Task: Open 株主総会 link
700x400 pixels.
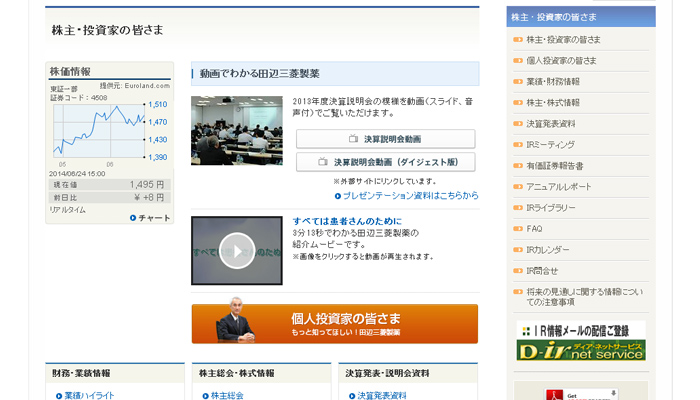Action: point(227,396)
